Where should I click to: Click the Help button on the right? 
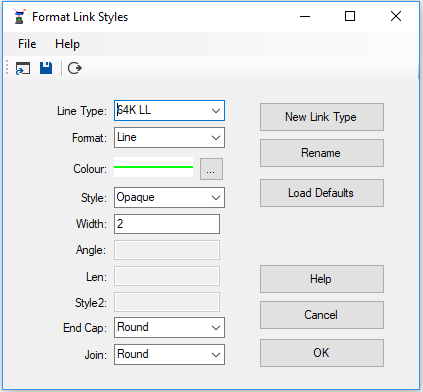click(x=322, y=279)
